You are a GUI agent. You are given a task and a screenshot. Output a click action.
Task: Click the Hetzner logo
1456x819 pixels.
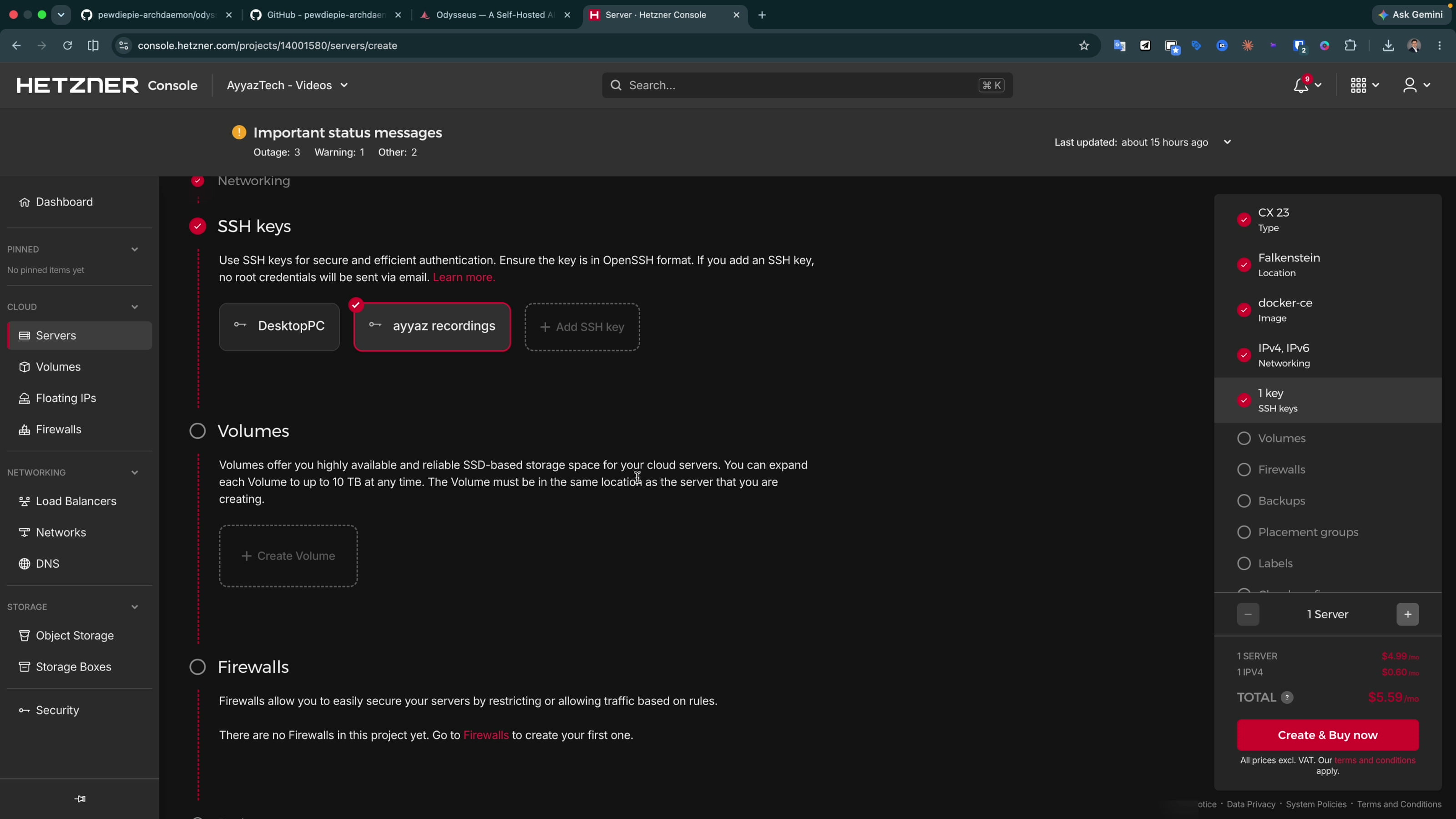pyautogui.click(x=77, y=86)
